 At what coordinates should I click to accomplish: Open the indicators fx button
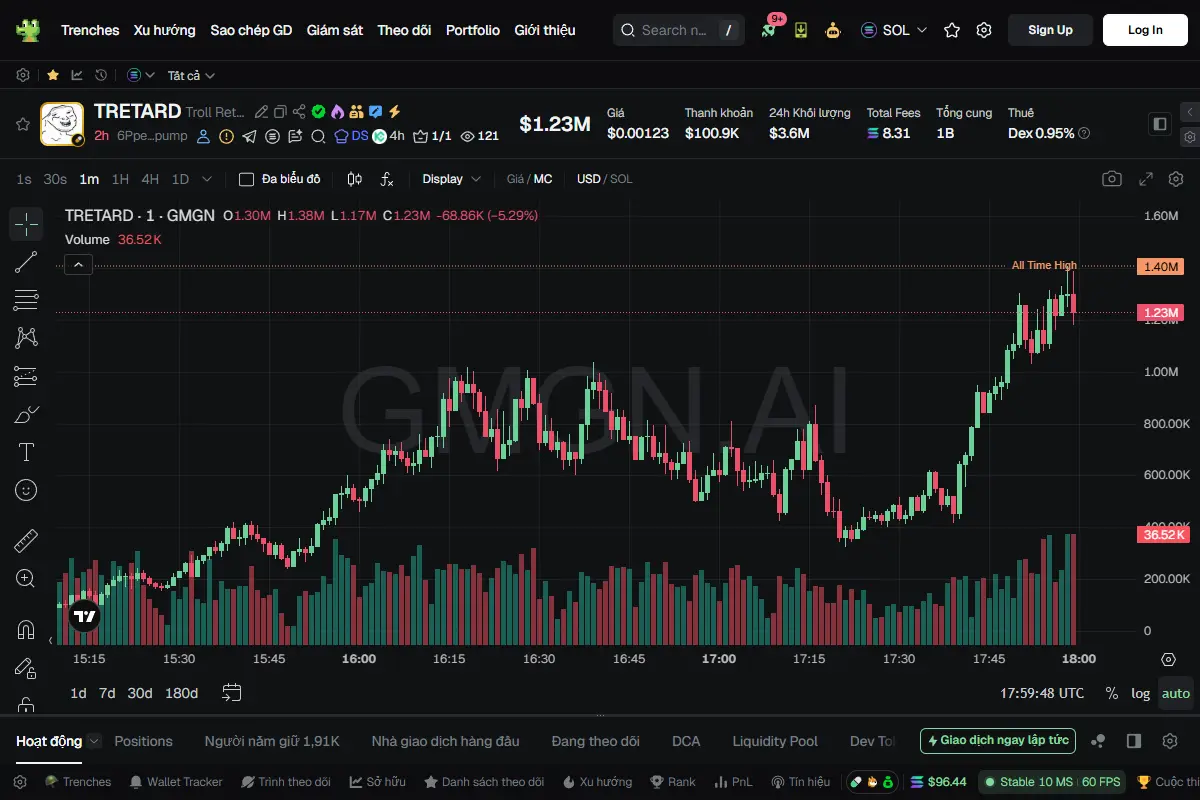(388, 179)
